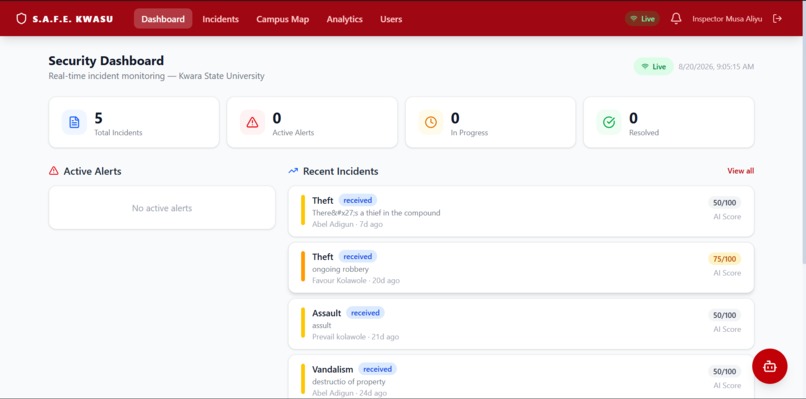The width and height of the screenshot is (806, 399).
Task: Click the View all link
Action: tap(741, 171)
